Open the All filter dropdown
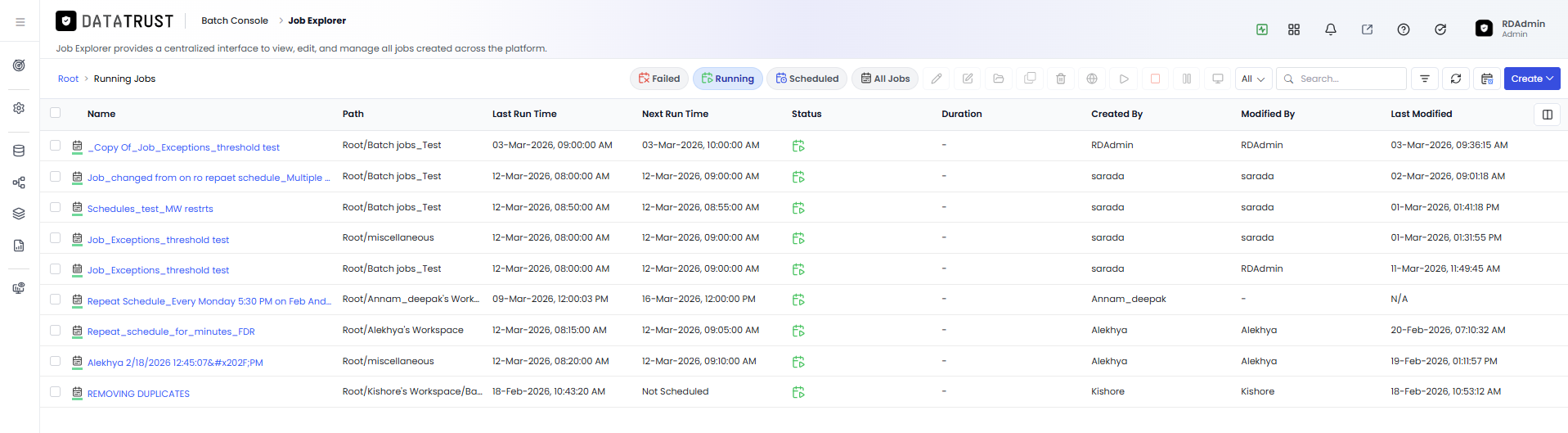The width and height of the screenshot is (1568, 433). coord(1253,79)
